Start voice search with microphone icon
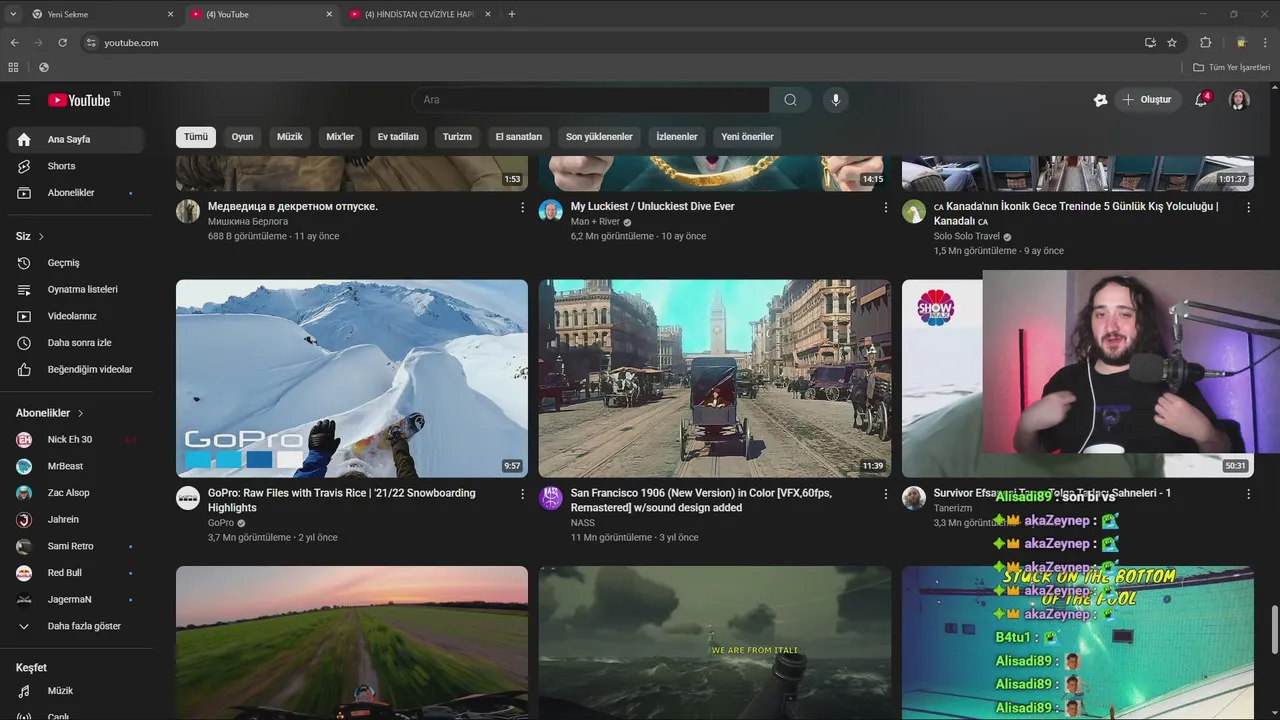1280x720 pixels. 836,100
